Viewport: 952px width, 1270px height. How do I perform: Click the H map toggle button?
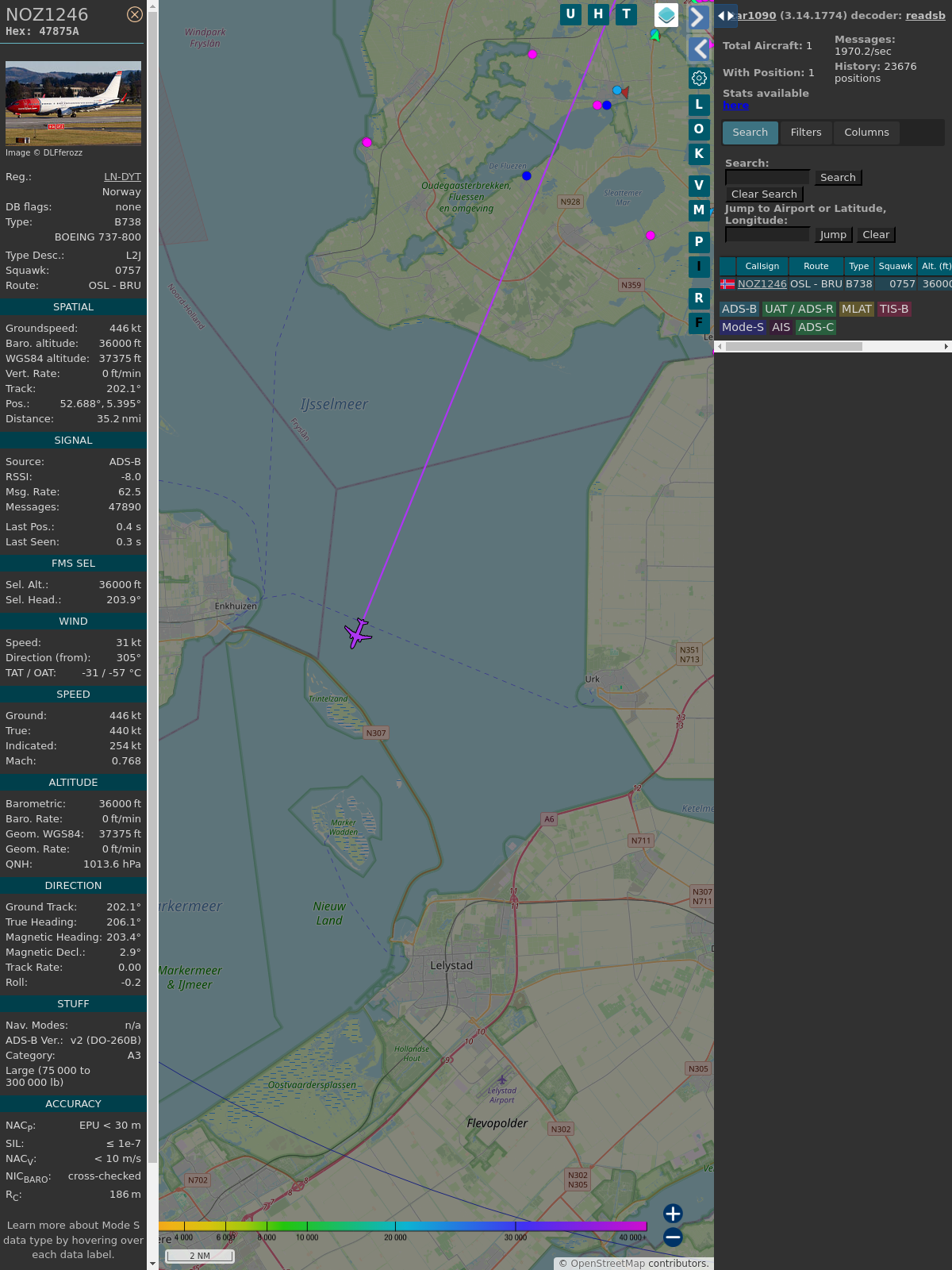click(598, 14)
